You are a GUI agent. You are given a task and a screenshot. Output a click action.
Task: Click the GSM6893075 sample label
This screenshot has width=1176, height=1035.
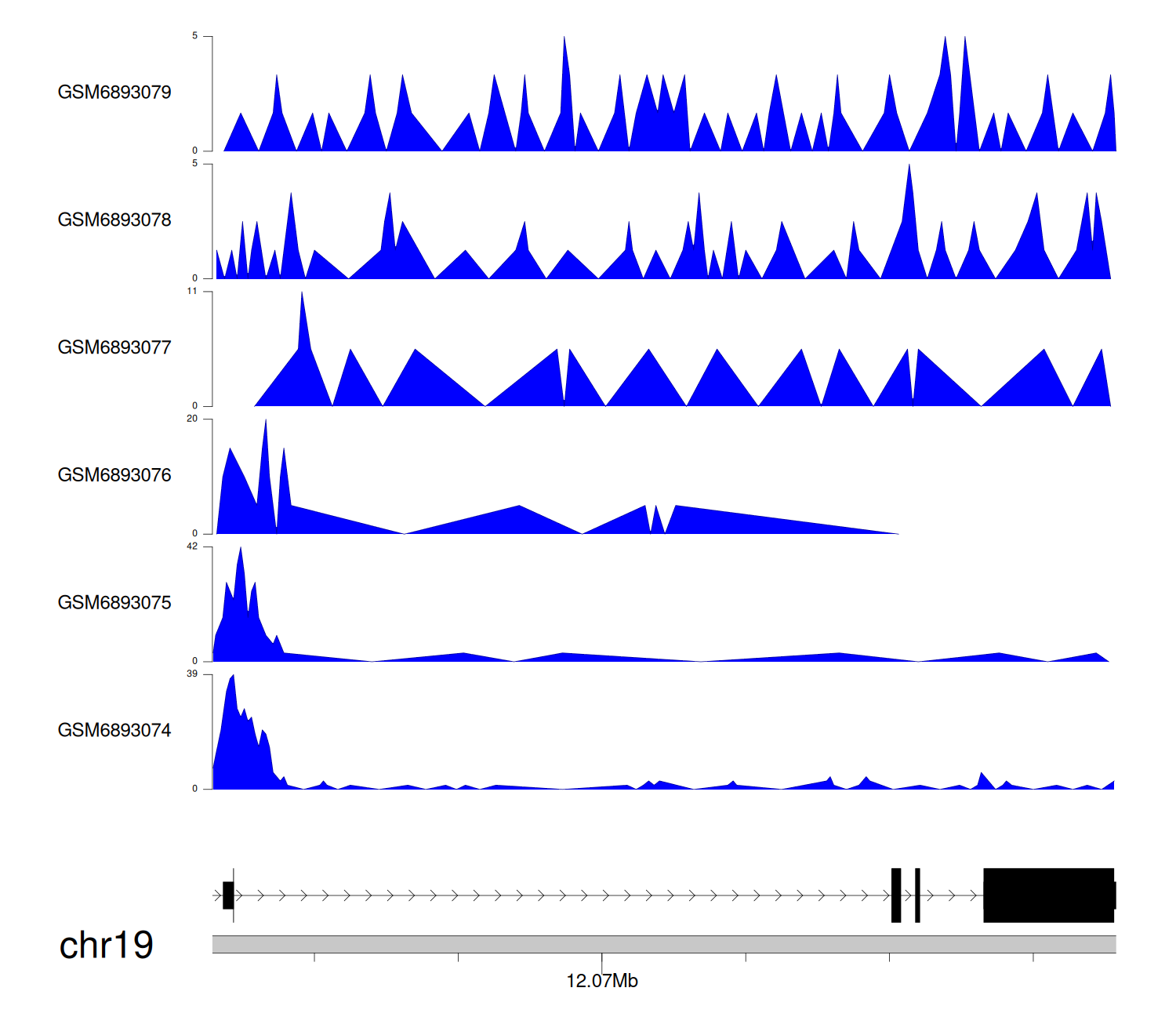114,603
